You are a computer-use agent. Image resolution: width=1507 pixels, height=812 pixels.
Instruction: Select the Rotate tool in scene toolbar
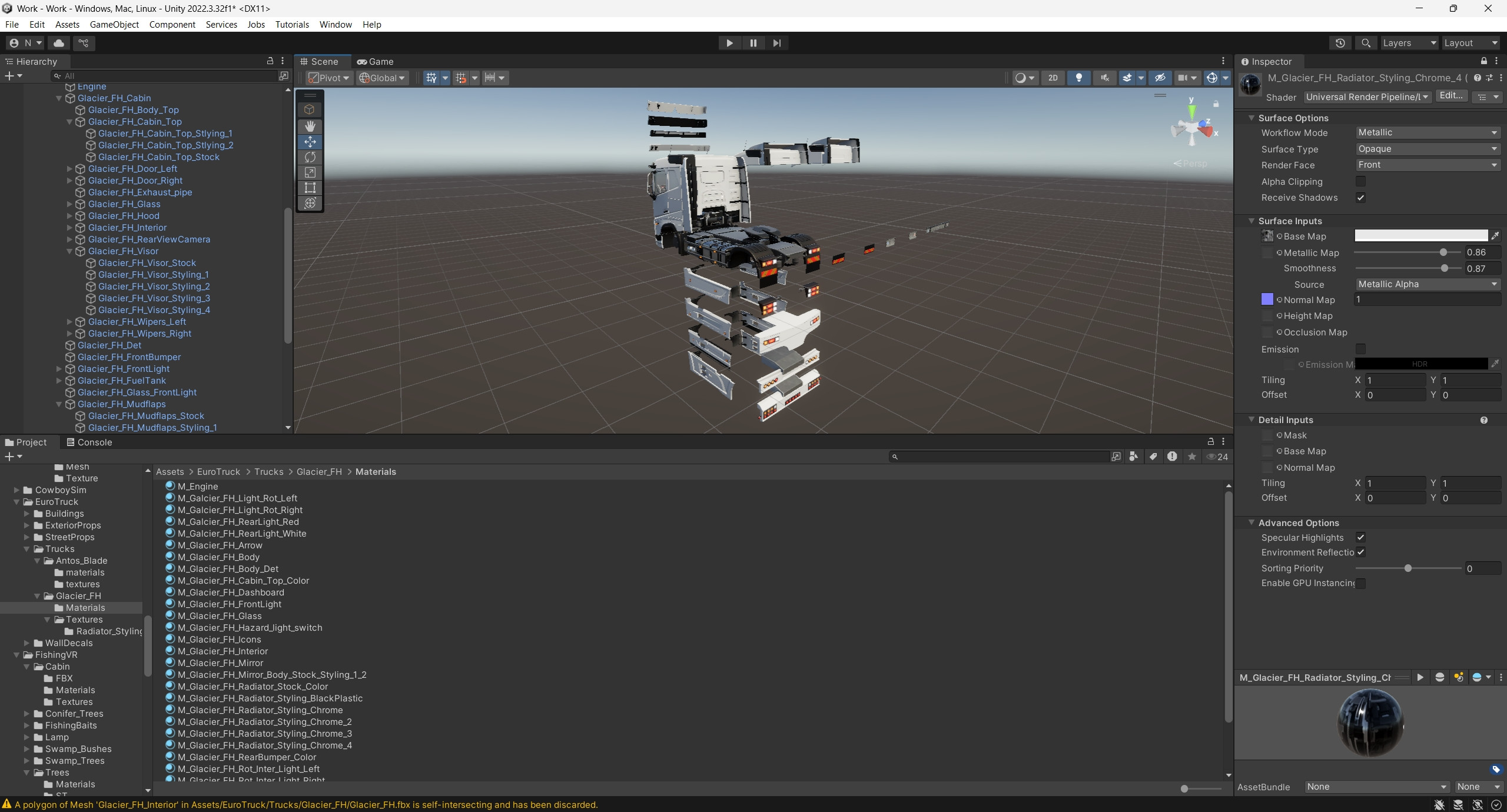[310, 157]
